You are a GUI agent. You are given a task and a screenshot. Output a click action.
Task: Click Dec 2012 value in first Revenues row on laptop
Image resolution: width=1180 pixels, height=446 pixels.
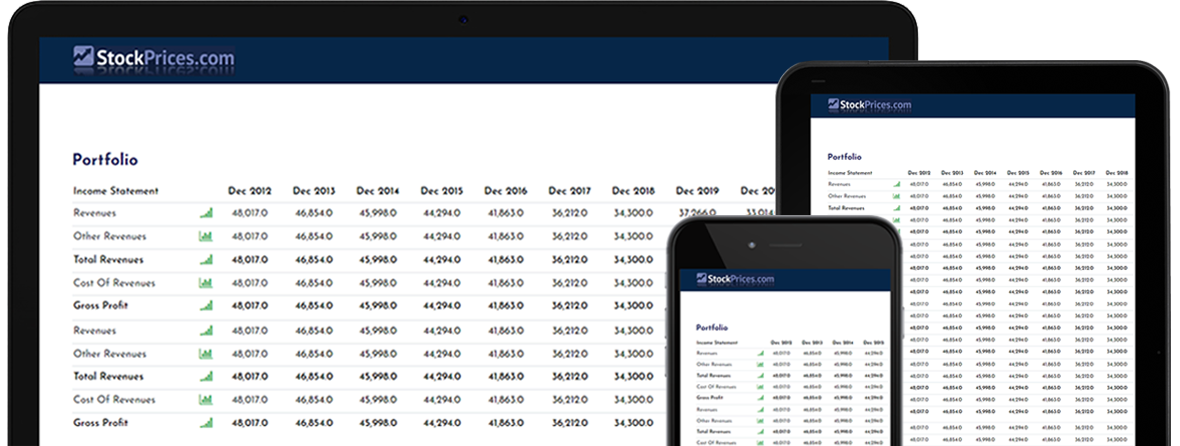pyautogui.click(x=250, y=213)
